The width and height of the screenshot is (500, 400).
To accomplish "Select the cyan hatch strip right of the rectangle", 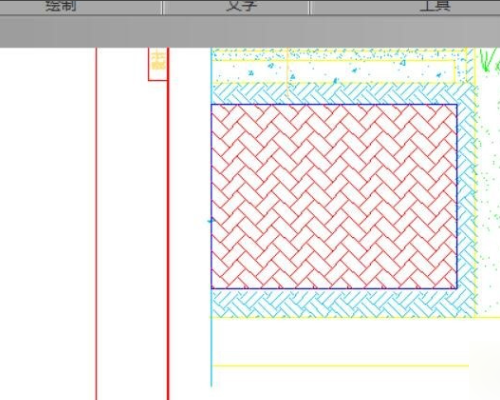I will (466, 197).
